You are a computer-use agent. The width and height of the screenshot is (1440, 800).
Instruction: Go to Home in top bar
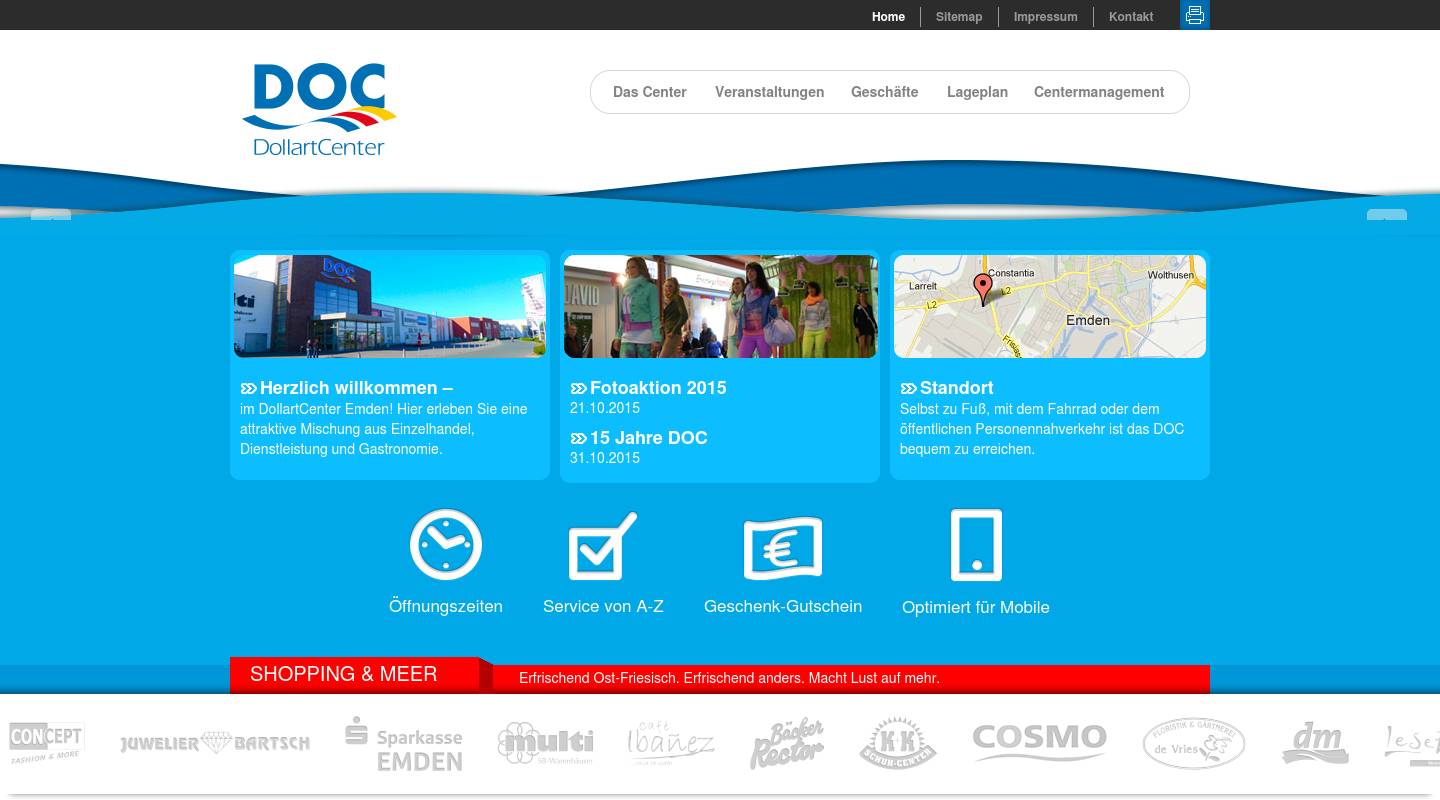[888, 16]
